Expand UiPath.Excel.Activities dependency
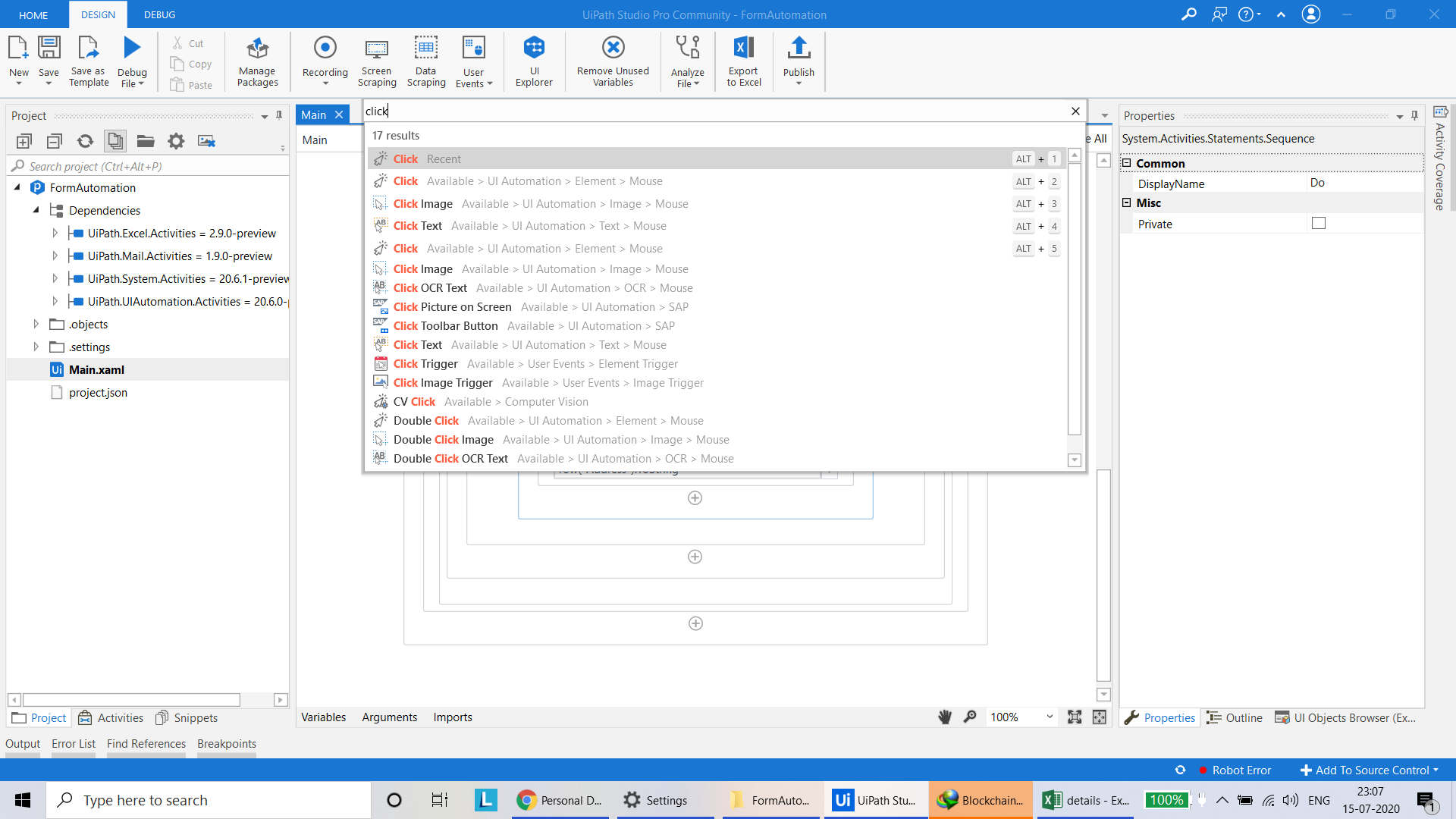Image resolution: width=1456 pixels, height=819 pixels. [x=55, y=233]
